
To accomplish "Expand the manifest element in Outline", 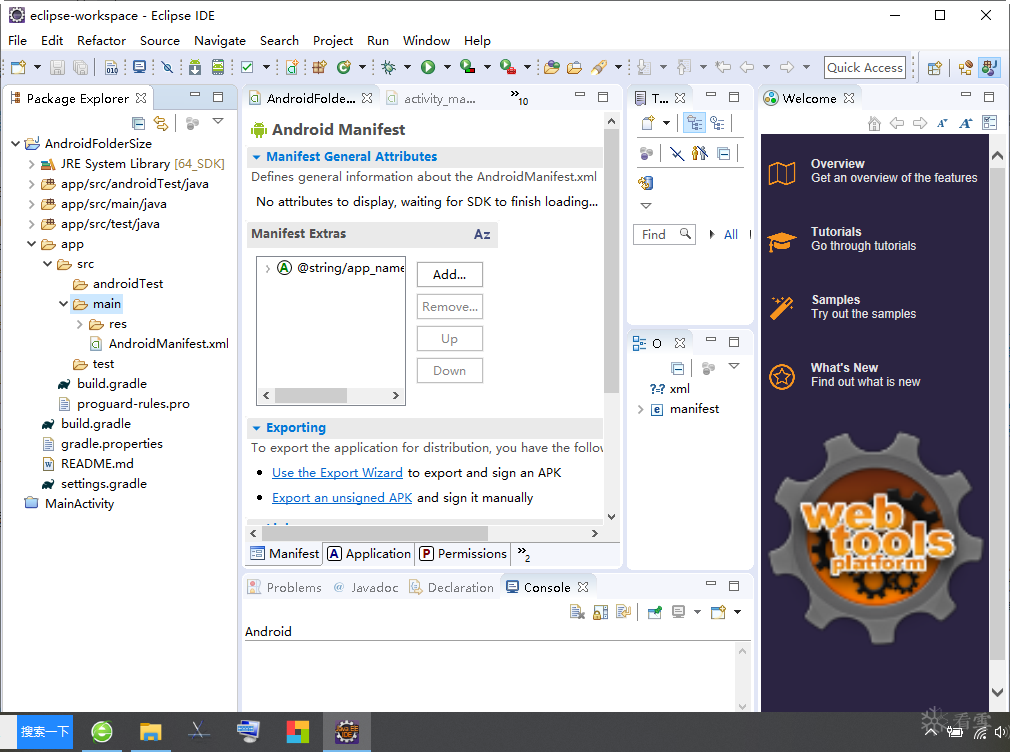I will click(x=640, y=409).
